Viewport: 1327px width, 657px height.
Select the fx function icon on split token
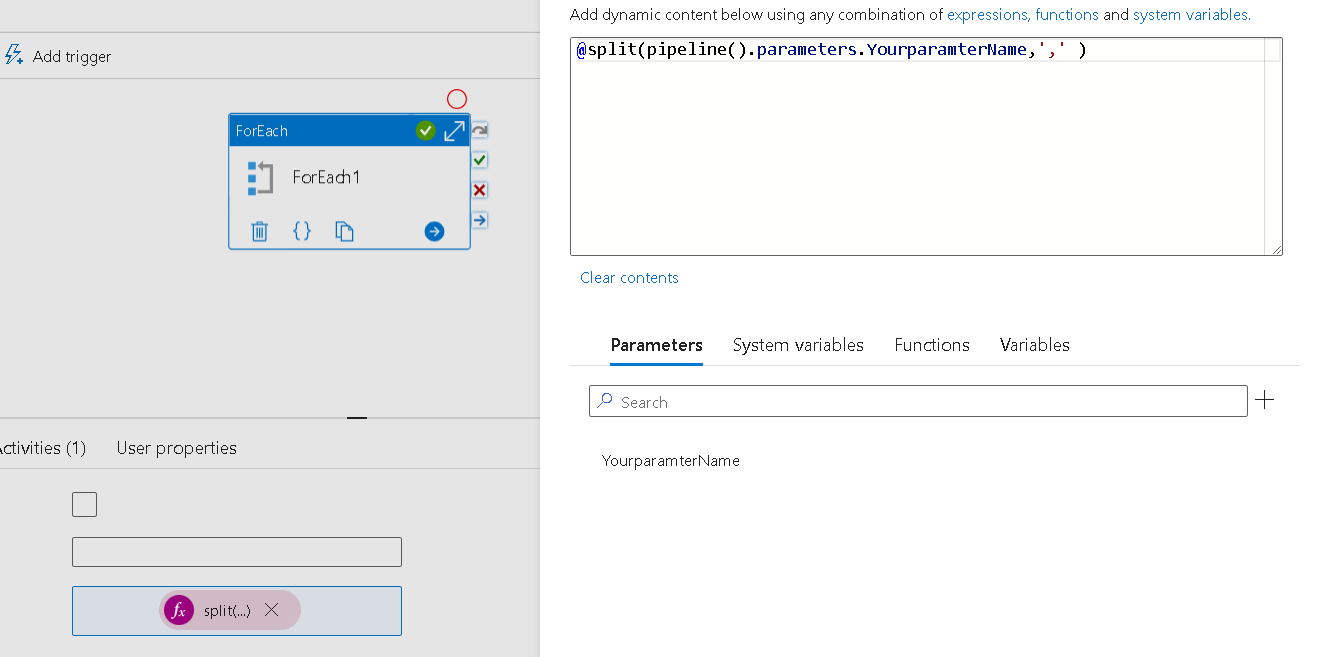pos(178,610)
